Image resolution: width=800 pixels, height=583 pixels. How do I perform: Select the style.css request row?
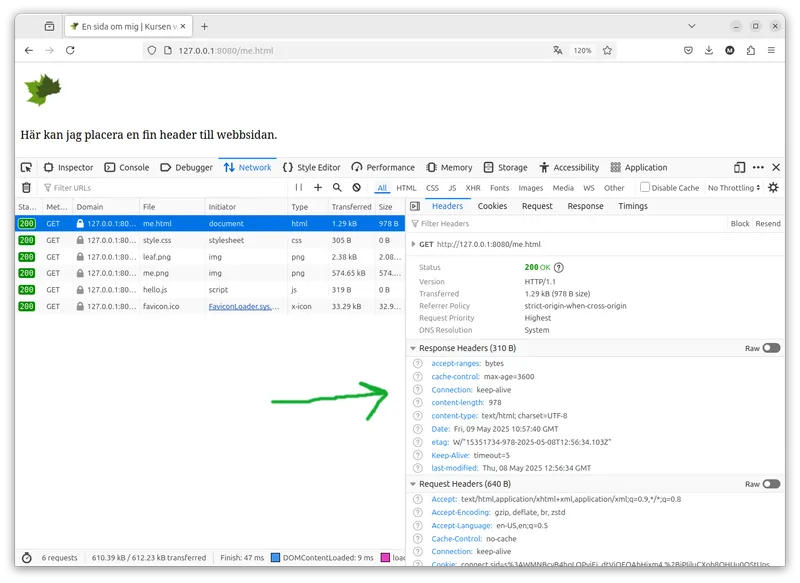coord(210,240)
